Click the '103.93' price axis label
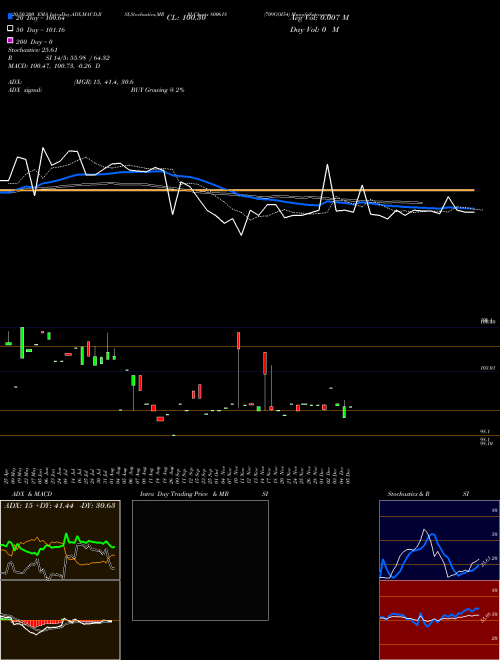500x660 pixels. click(488, 368)
